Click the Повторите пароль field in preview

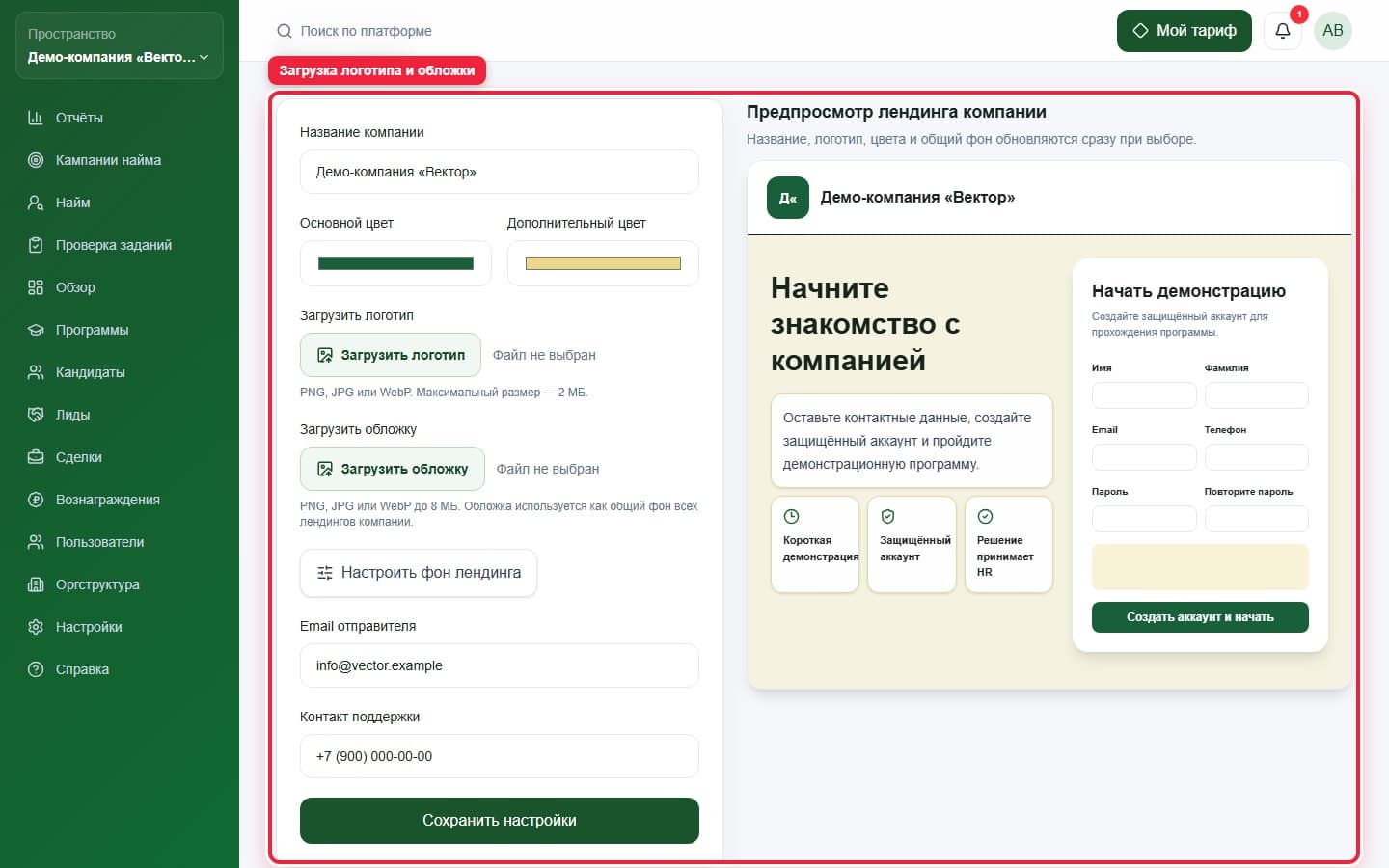(1257, 519)
